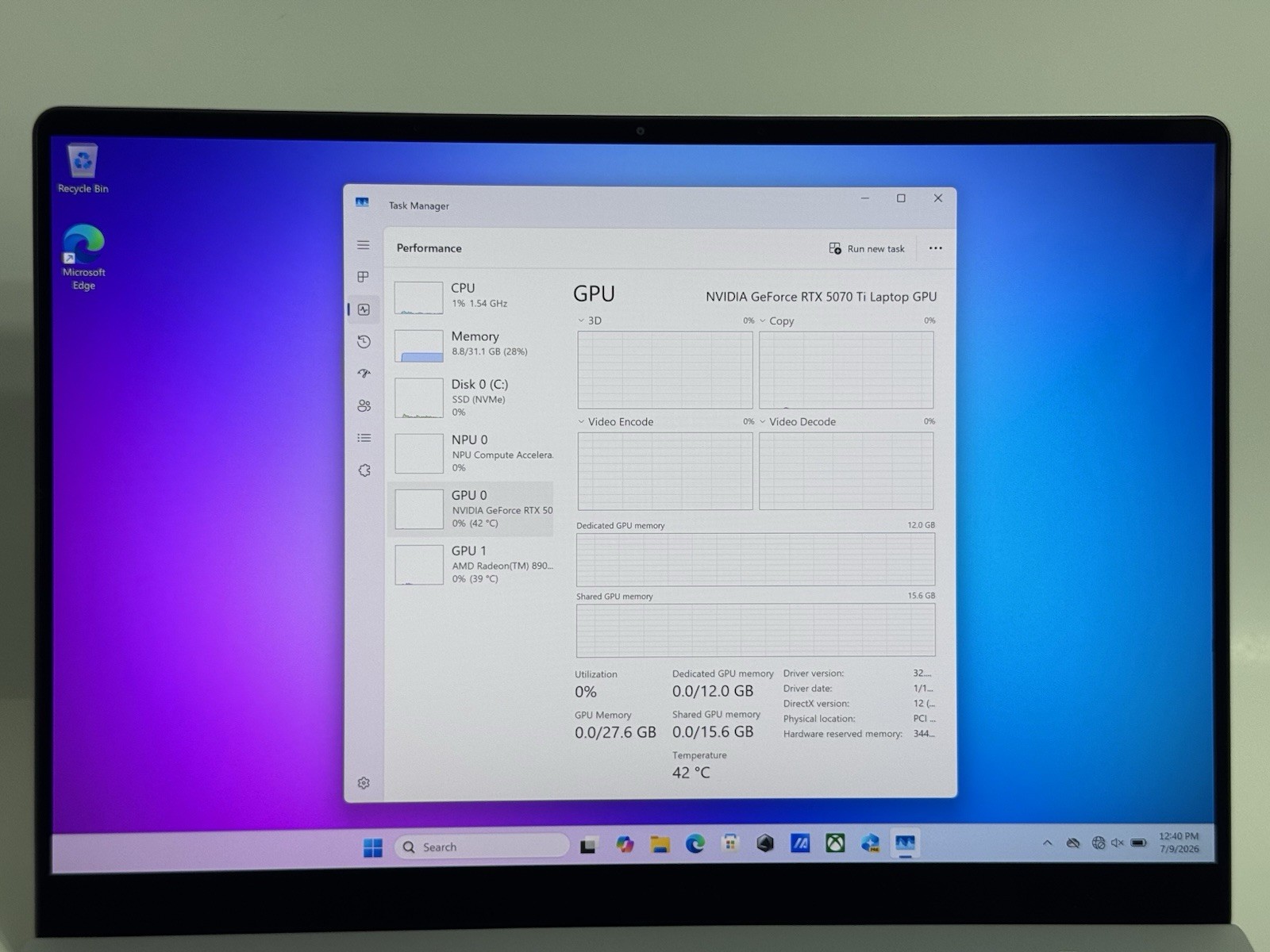Select Disk 0 (C:) performance entry
Viewport: 1270px width, 952px height.
pos(472,397)
